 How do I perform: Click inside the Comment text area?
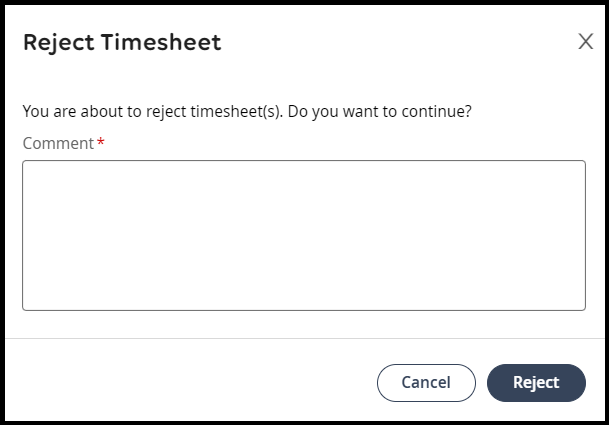click(x=304, y=235)
